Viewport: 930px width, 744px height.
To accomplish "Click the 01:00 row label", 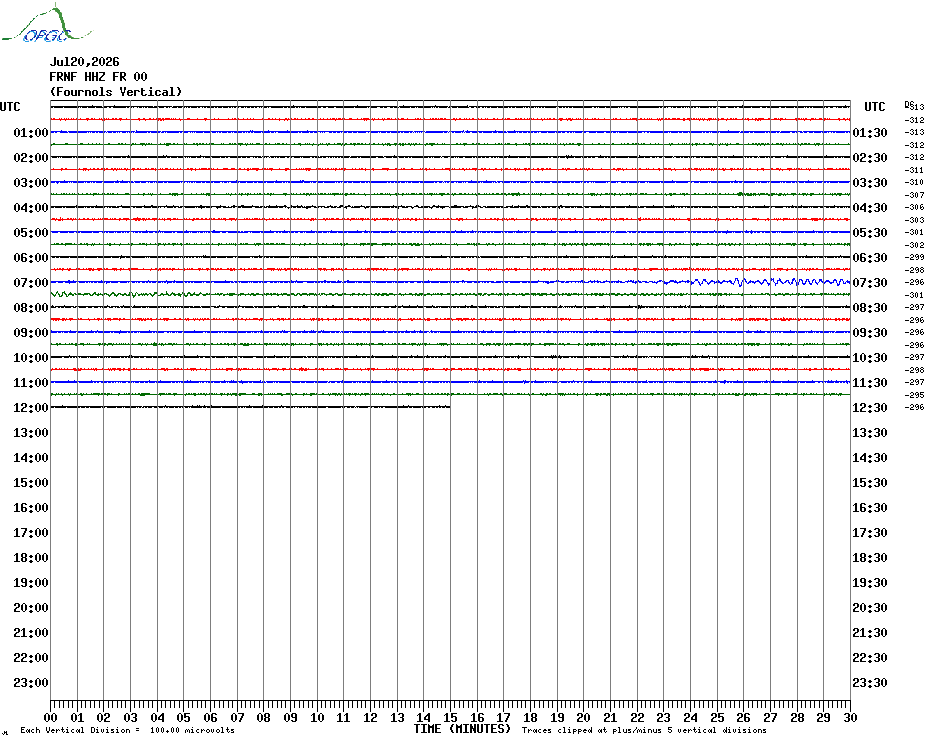I will (31, 132).
